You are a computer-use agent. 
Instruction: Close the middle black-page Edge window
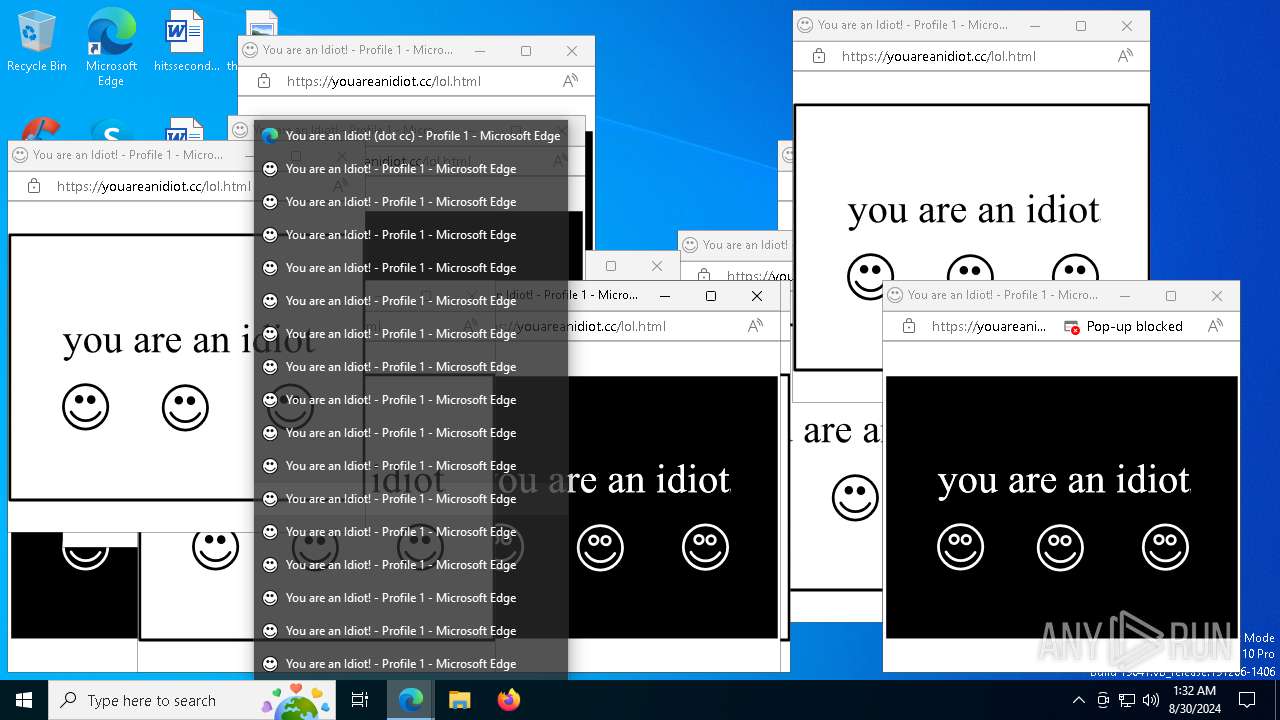tap(757, 296)
